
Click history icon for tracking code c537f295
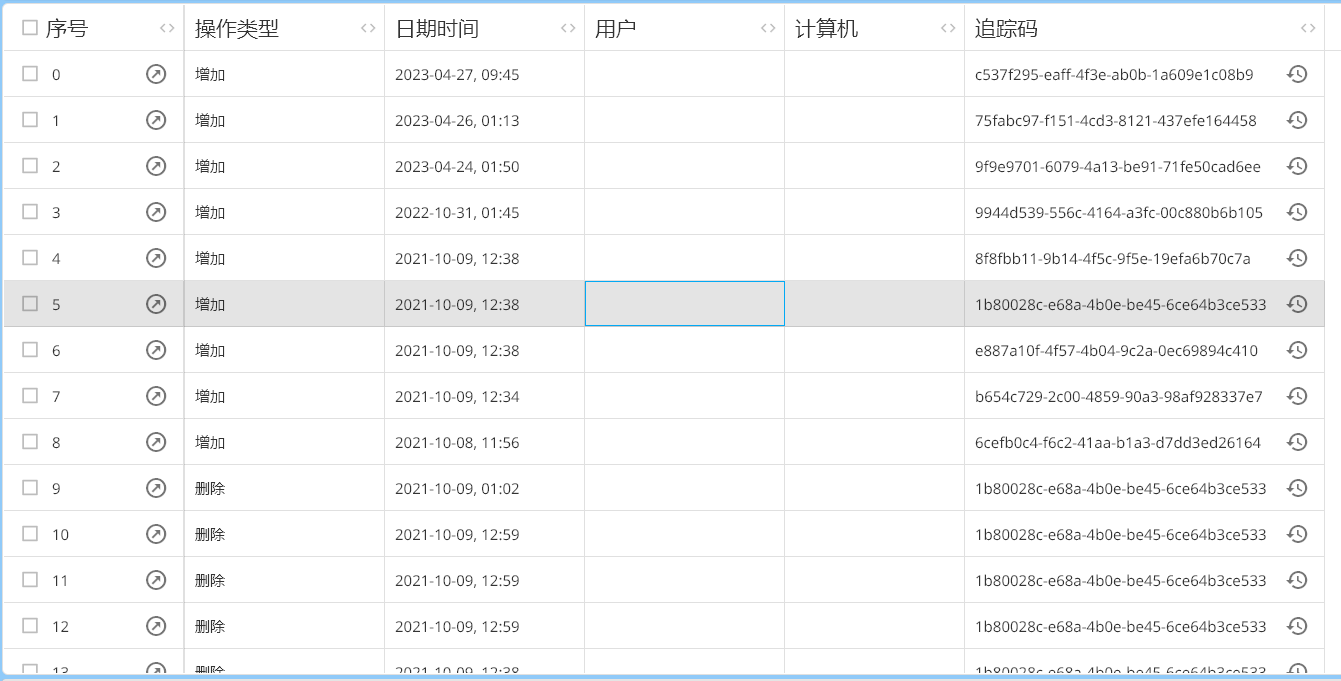tap(1297, 74)
